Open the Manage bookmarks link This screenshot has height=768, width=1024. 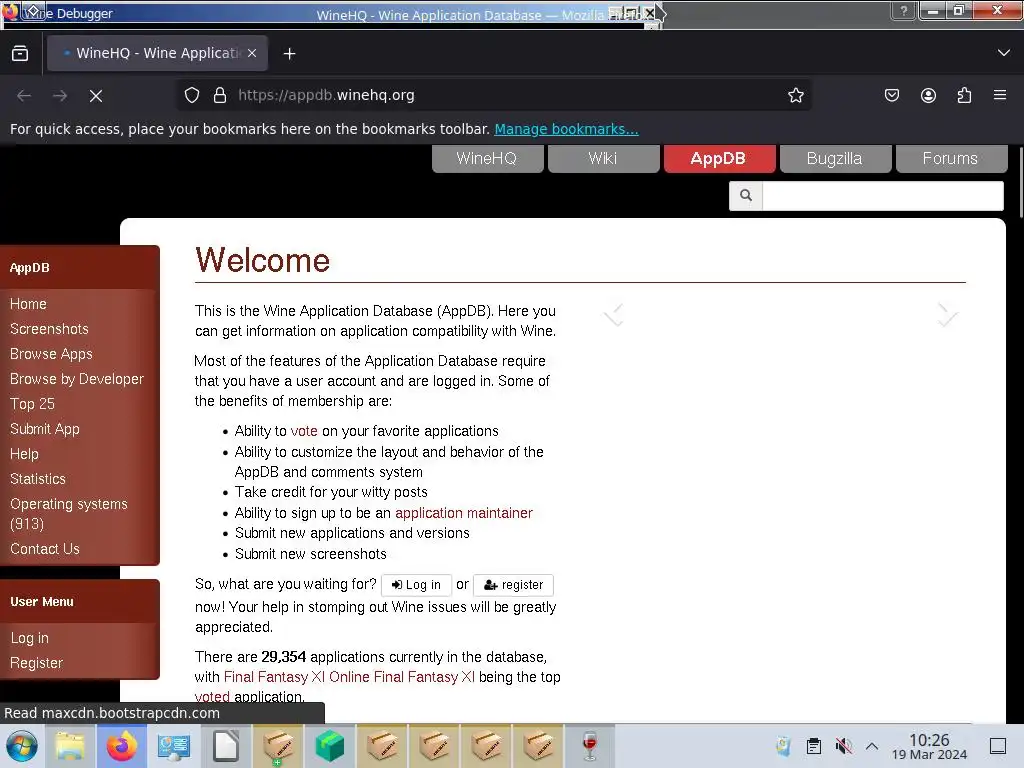click(x=566, y=129)
